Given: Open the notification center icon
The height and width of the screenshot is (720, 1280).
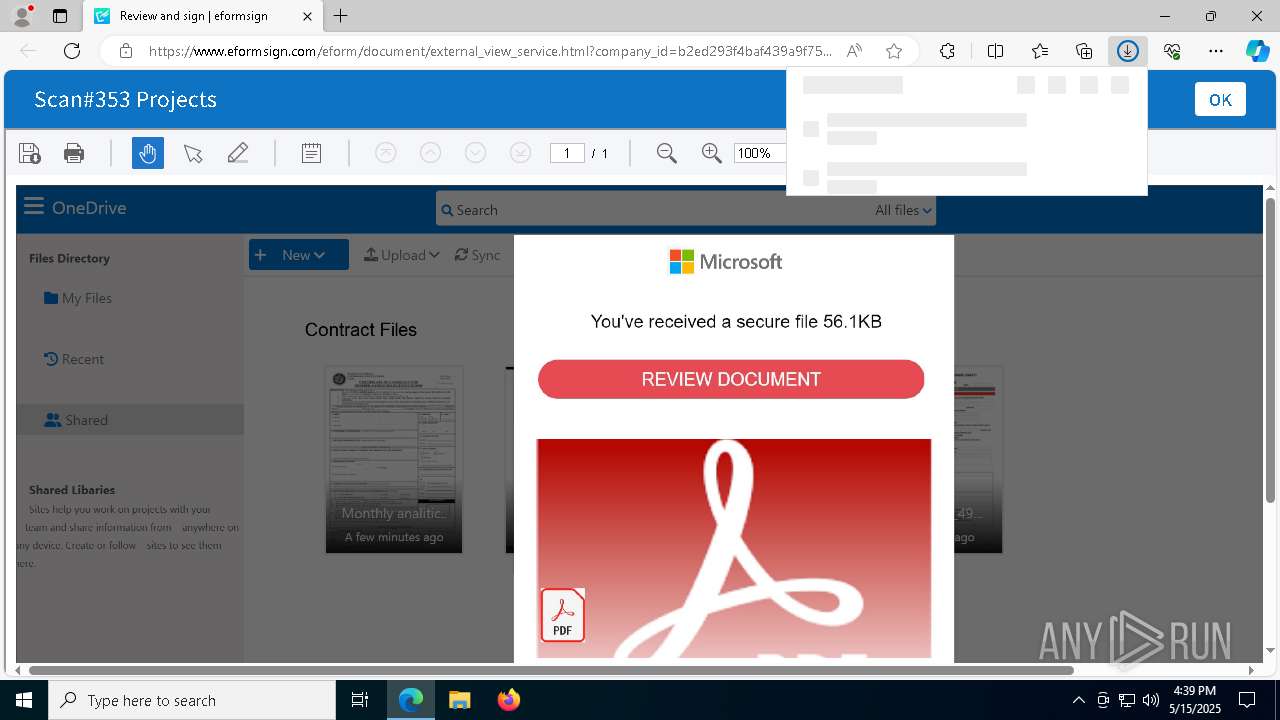Looking at the screenshot, I should pyautogui.click(x=1247, y=700).
